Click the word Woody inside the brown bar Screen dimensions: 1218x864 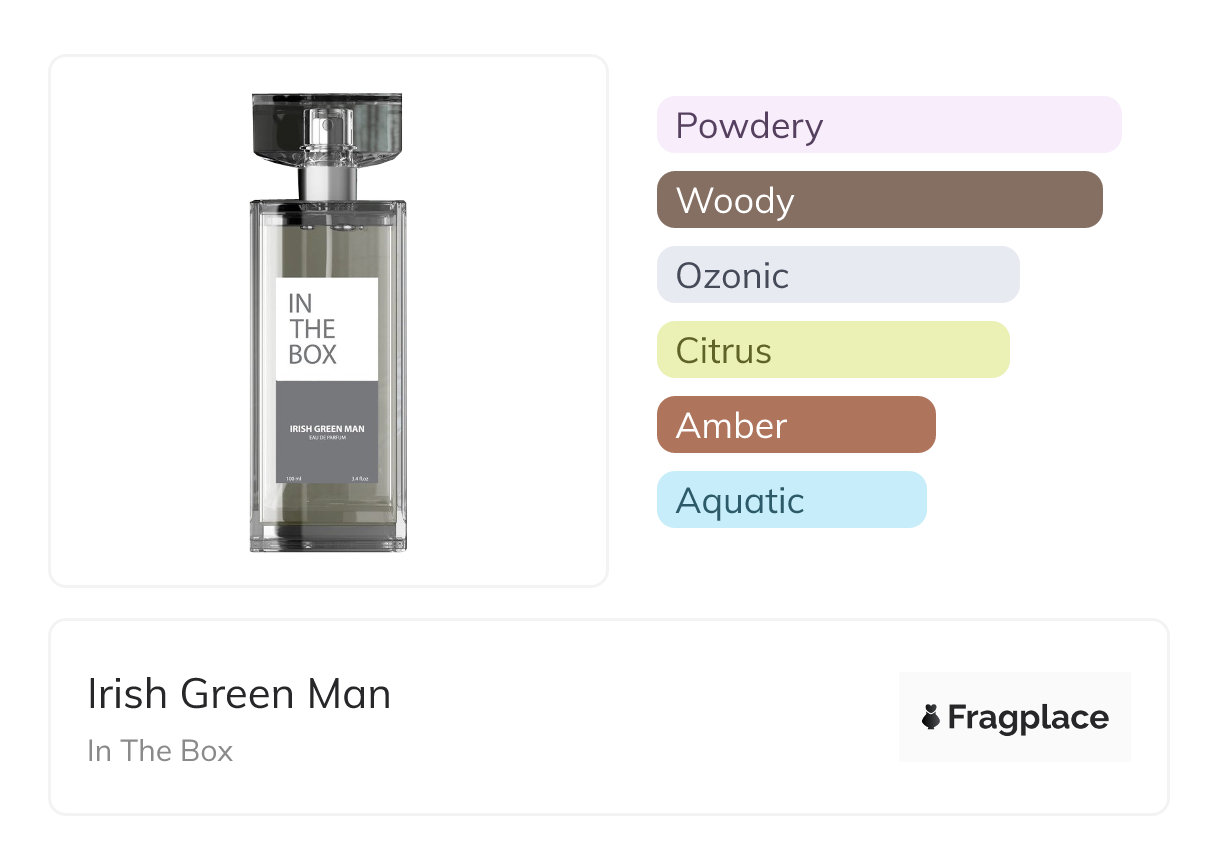(x=735, y=200)
